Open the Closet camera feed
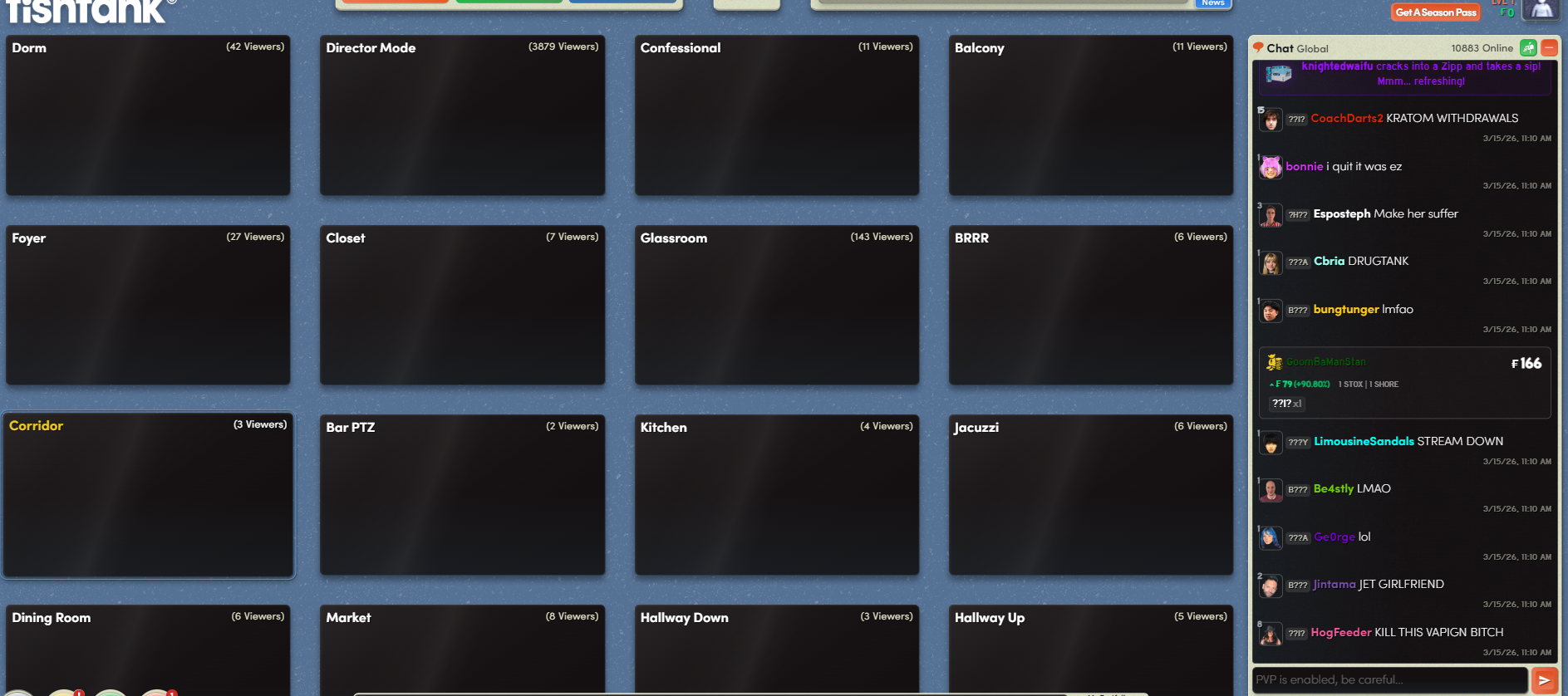Screen dimensions: 1568x696 tap(462, 305)
